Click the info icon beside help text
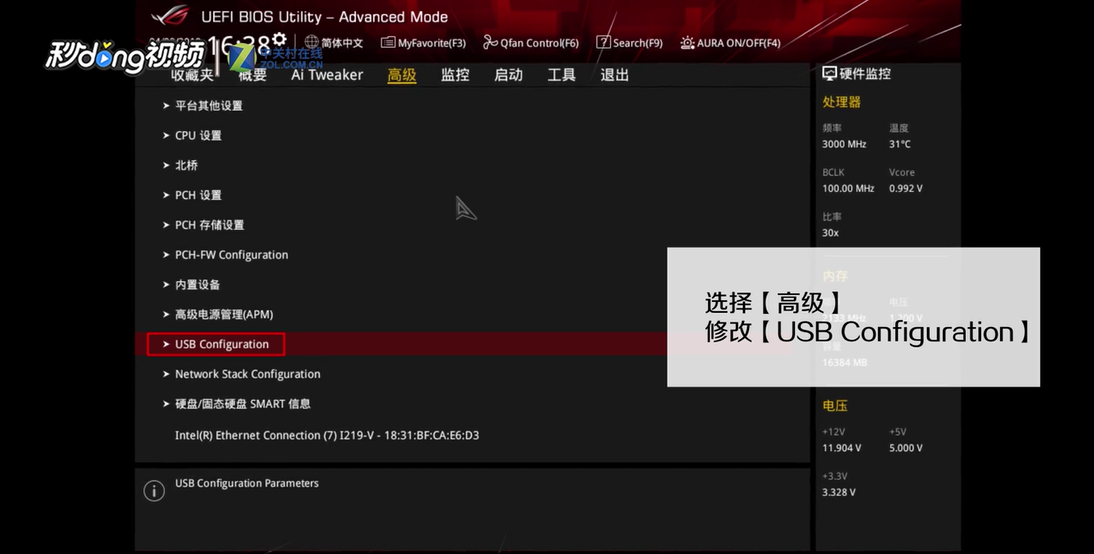The width and height of the screenshot is (1094, 554). point(154,491)
